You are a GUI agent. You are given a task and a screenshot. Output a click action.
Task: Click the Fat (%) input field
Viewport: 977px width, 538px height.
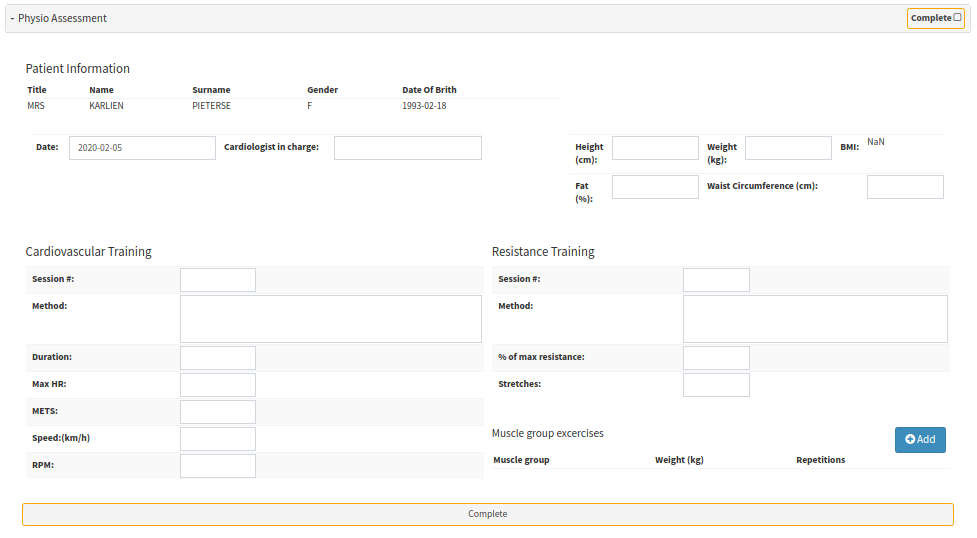655,187
